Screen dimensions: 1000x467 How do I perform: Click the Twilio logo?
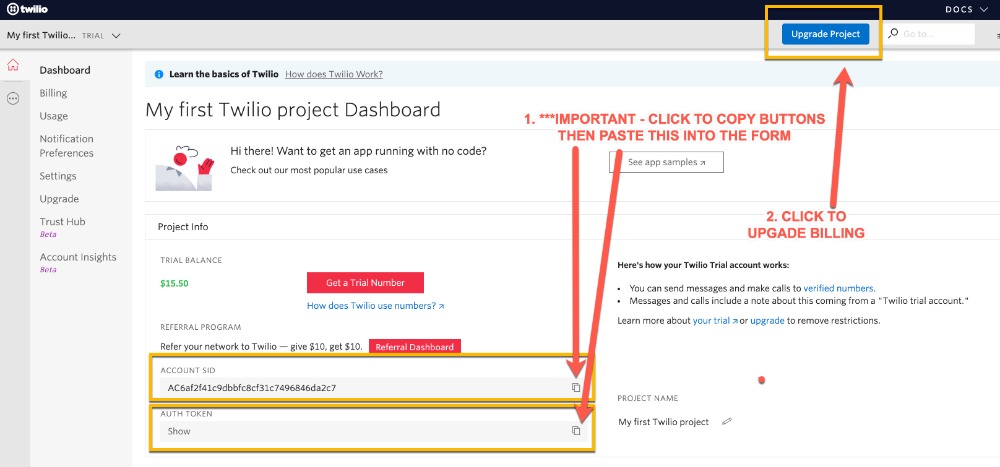point(27,10)
